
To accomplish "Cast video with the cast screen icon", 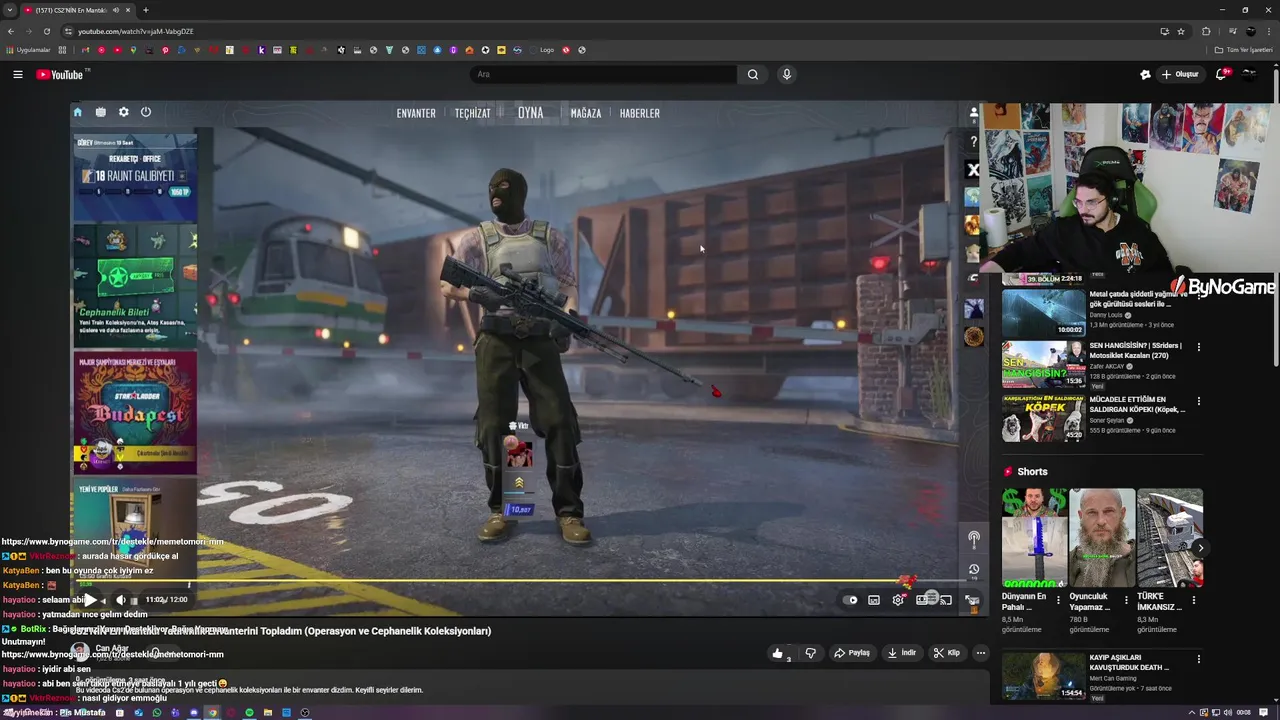I will (x=946, y=600).
